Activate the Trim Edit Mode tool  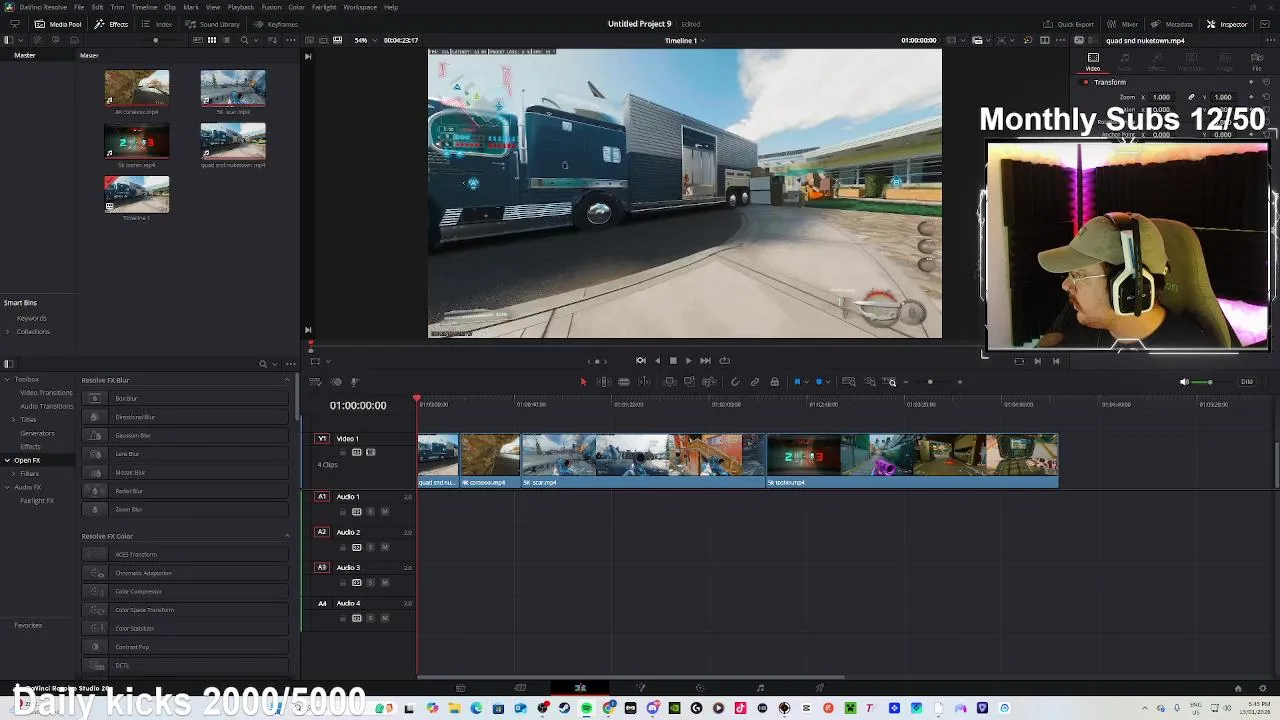pos(603,382)
